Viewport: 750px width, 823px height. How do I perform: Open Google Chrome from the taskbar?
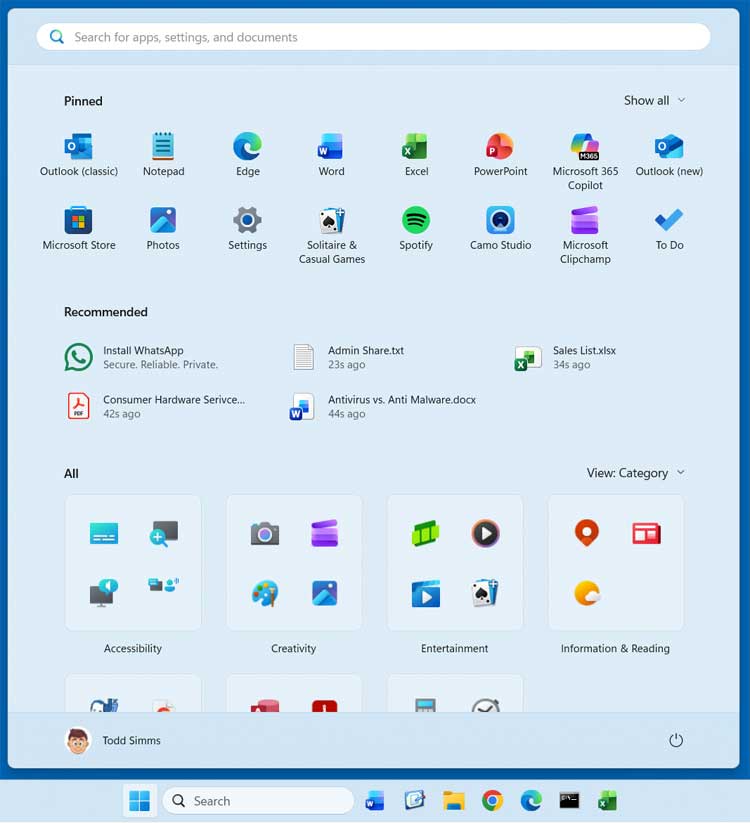coord(492,801)
